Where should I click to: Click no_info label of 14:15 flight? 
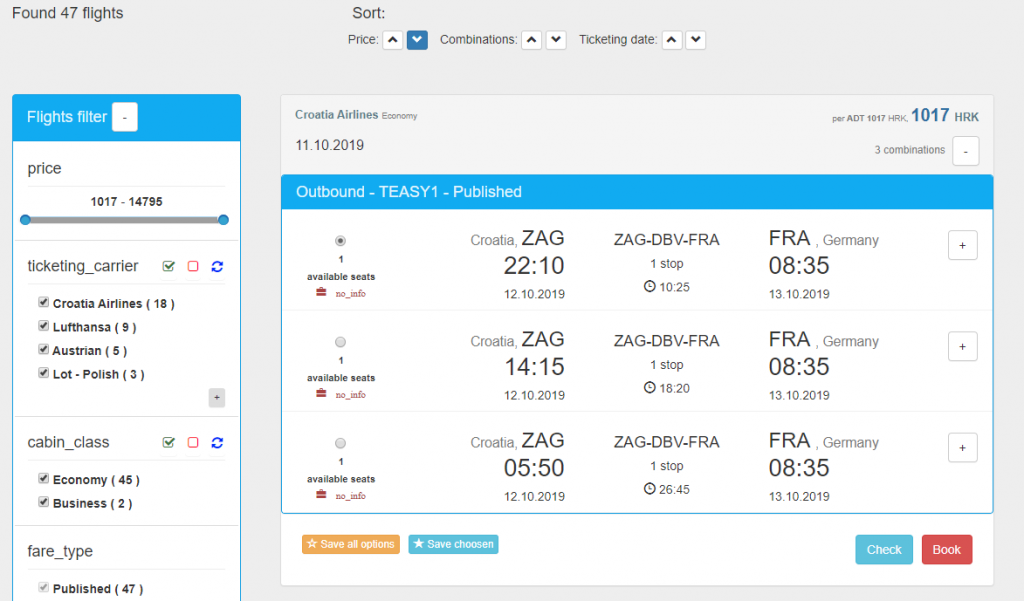pos(351,395)
